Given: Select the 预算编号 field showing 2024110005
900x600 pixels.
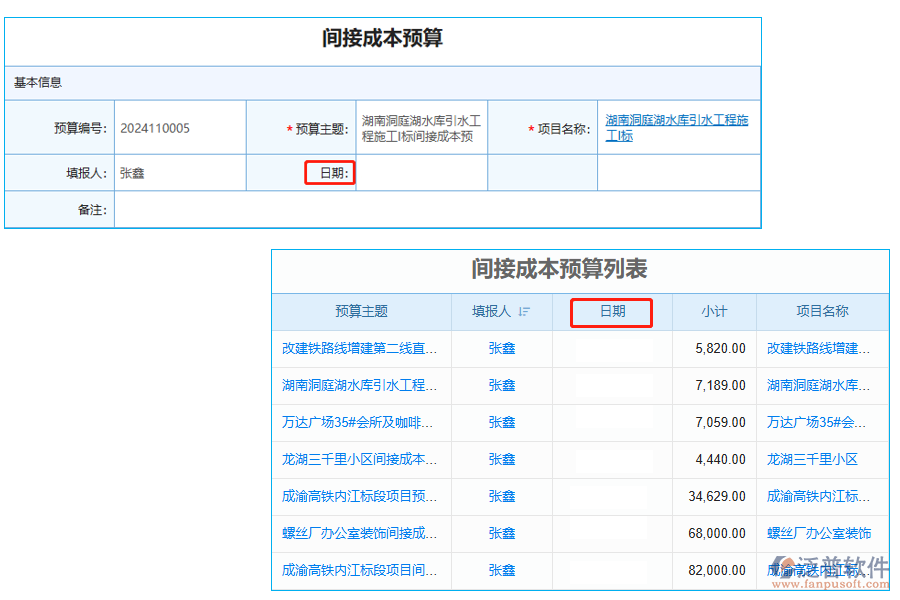Looking at the screenshot, I should point(180,128).
